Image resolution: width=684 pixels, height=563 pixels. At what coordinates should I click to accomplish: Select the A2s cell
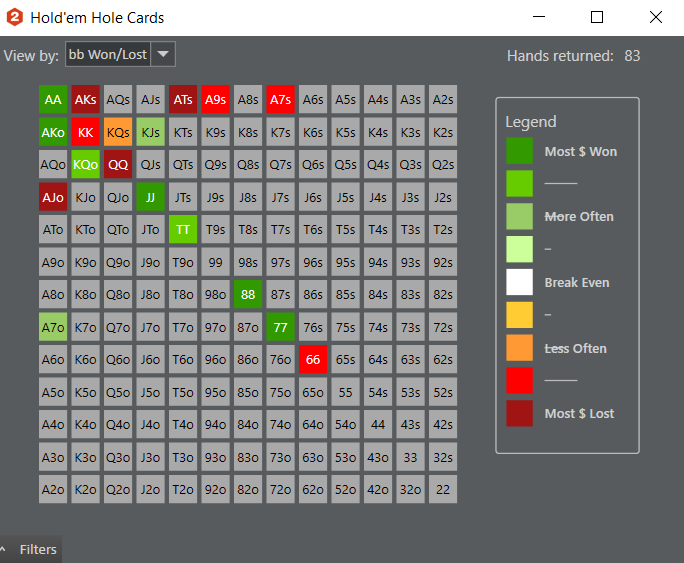443,100
